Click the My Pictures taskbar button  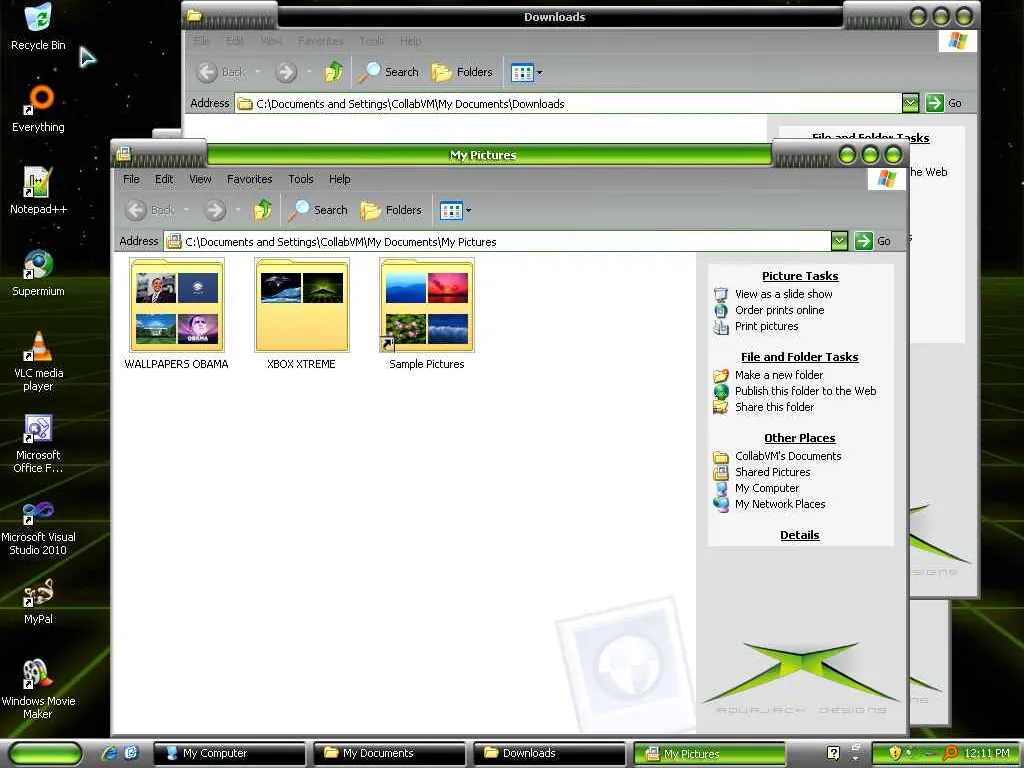[x=709, y=754]
